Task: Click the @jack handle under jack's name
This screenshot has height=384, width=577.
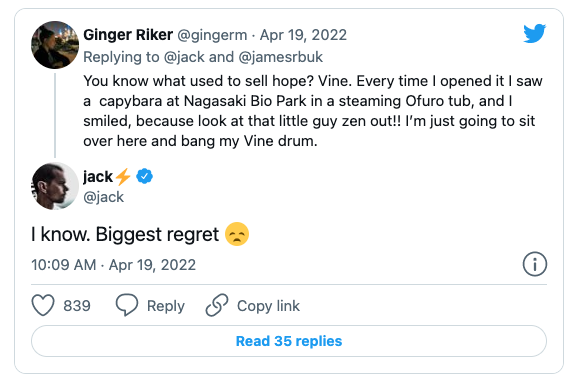Action: pos(103,197)
